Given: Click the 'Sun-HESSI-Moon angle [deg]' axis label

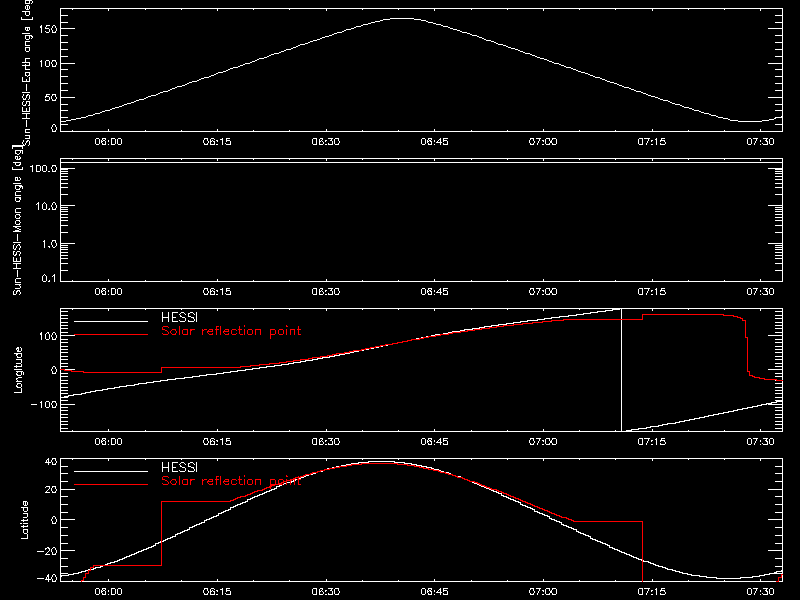Looking at the screenshot, I should [17, 219].
